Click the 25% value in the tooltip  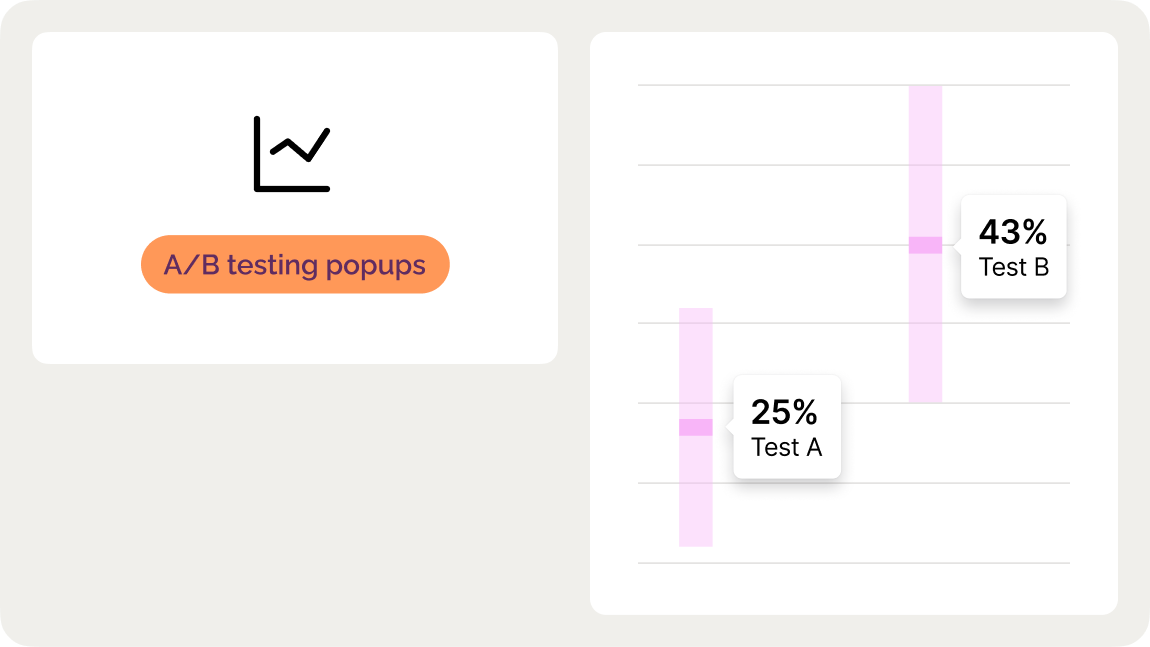point(784,412)
